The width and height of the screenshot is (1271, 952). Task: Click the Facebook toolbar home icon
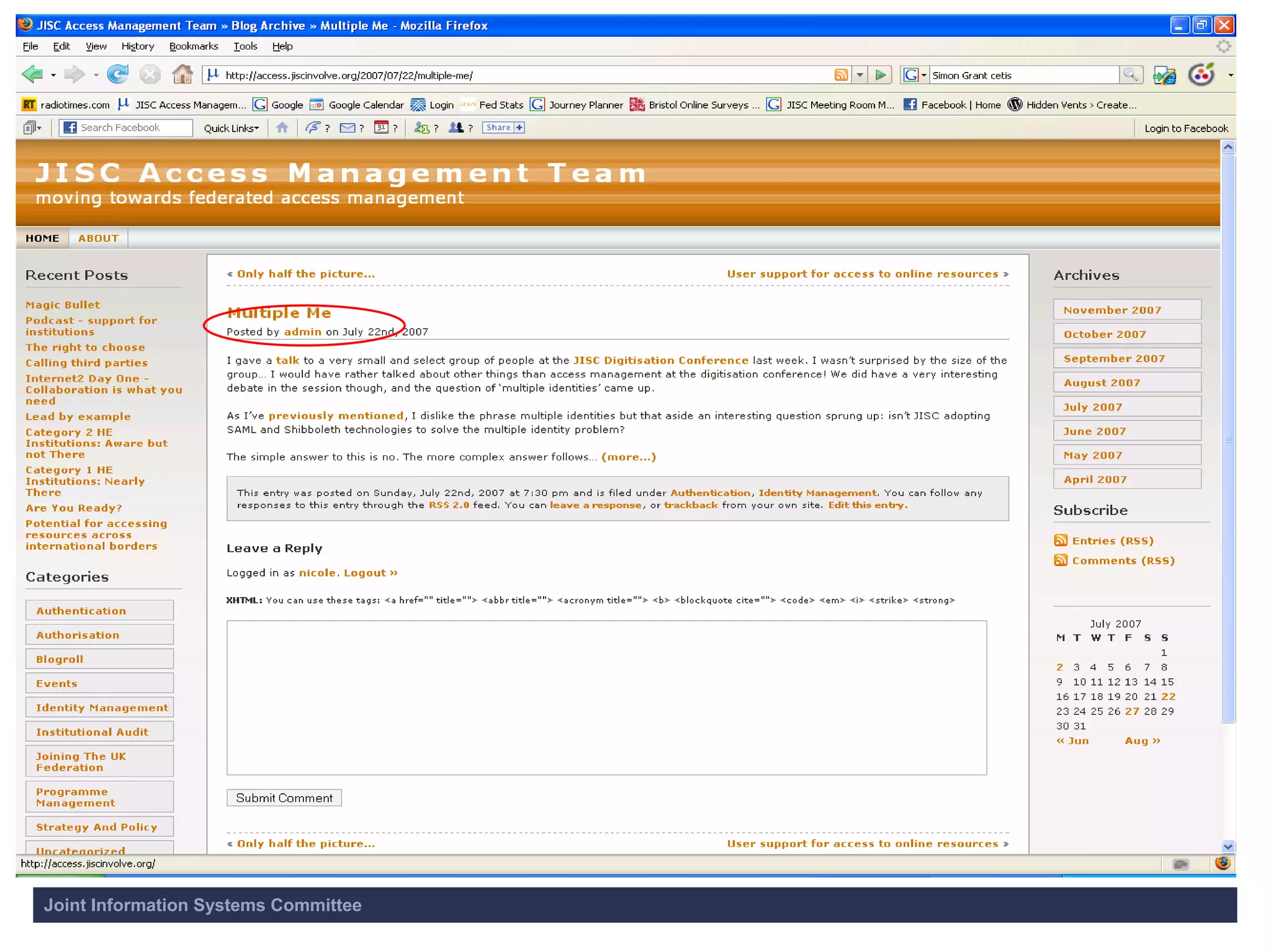(x=282, y=128)
